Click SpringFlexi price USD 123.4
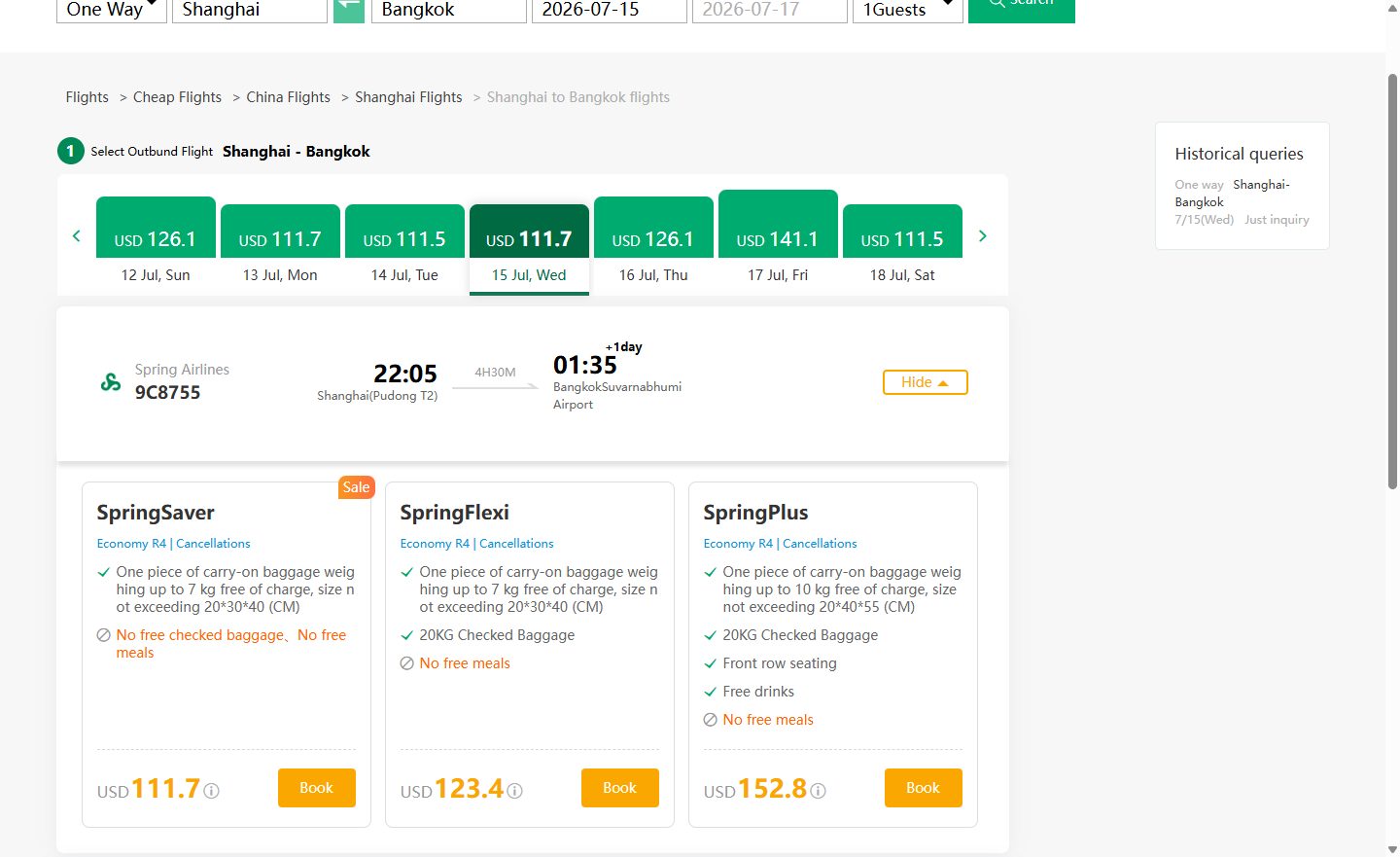Image resolution: width=1400 pixels, height=857 pixels. point(452,789)
